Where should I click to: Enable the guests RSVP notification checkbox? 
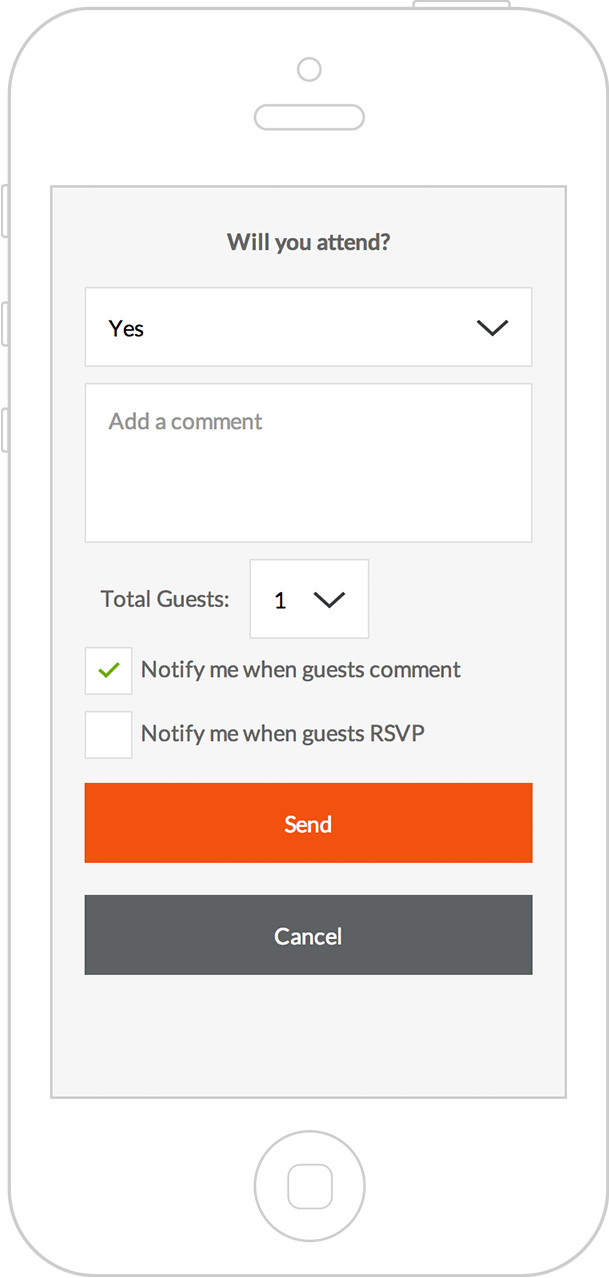click(x=108, y=735)
